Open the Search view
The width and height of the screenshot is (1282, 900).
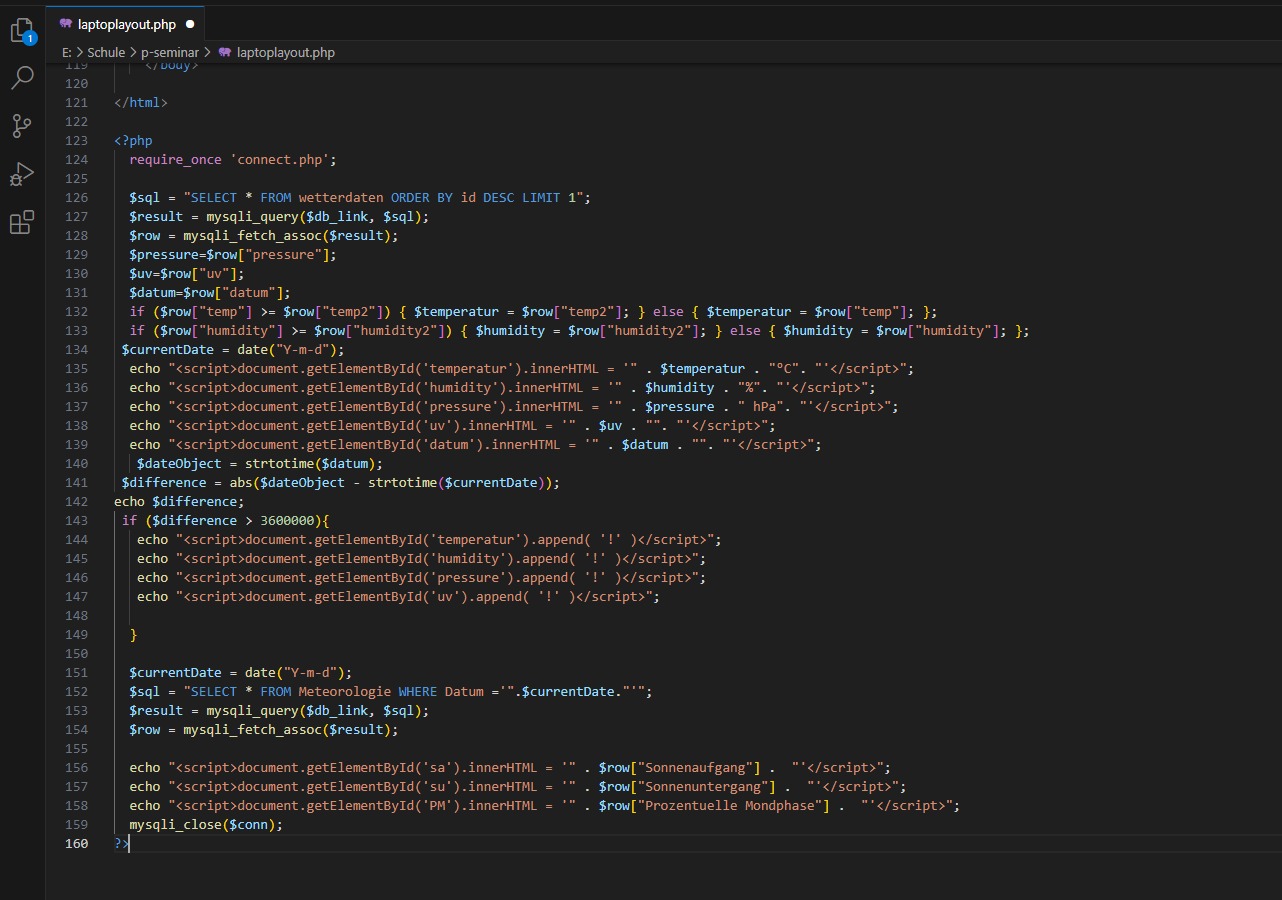(x=22, y=78)
